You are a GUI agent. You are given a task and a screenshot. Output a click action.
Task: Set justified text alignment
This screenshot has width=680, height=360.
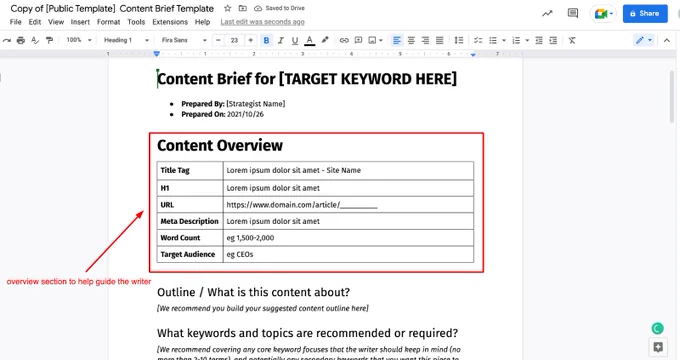(x=439, y=40)
